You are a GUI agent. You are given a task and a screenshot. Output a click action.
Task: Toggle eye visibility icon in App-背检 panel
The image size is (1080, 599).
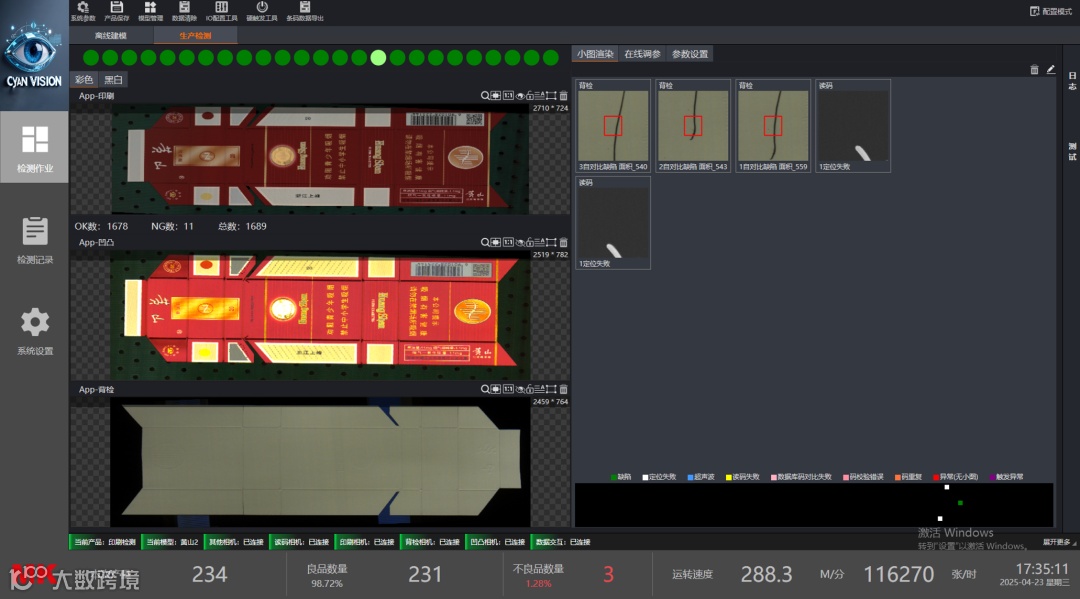(520, 389)
